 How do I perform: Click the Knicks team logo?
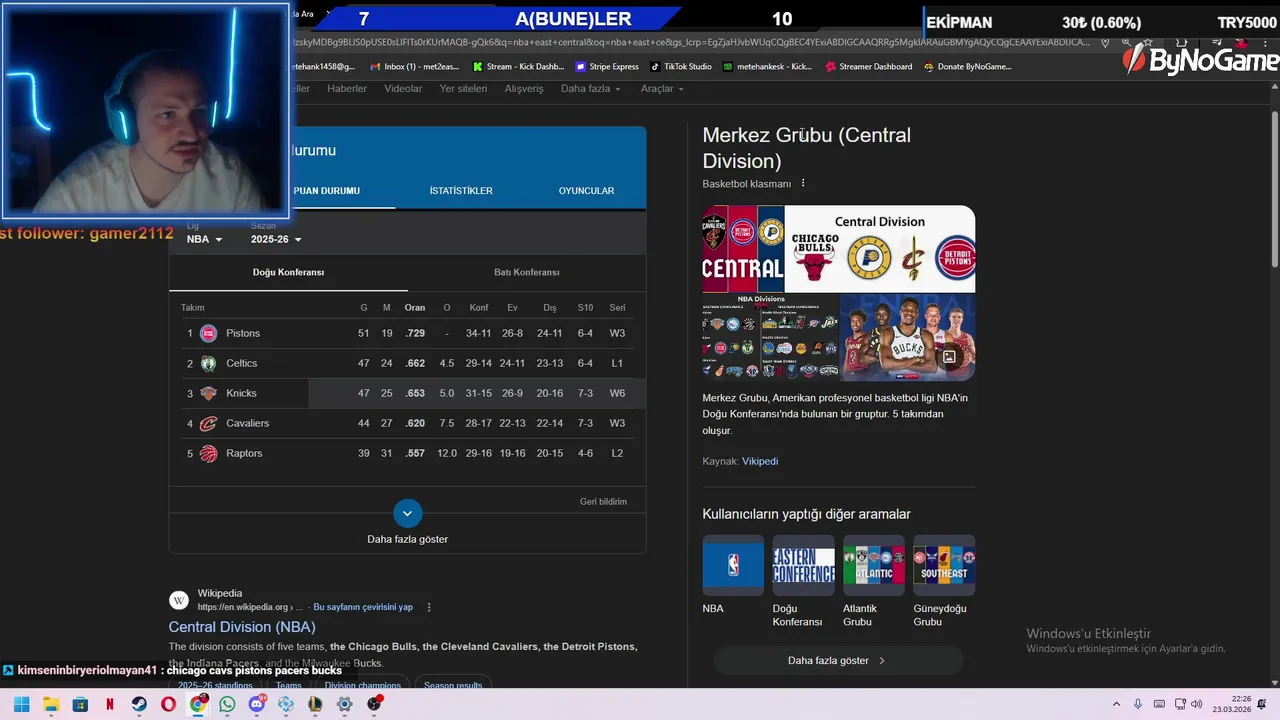pos(208,393)
